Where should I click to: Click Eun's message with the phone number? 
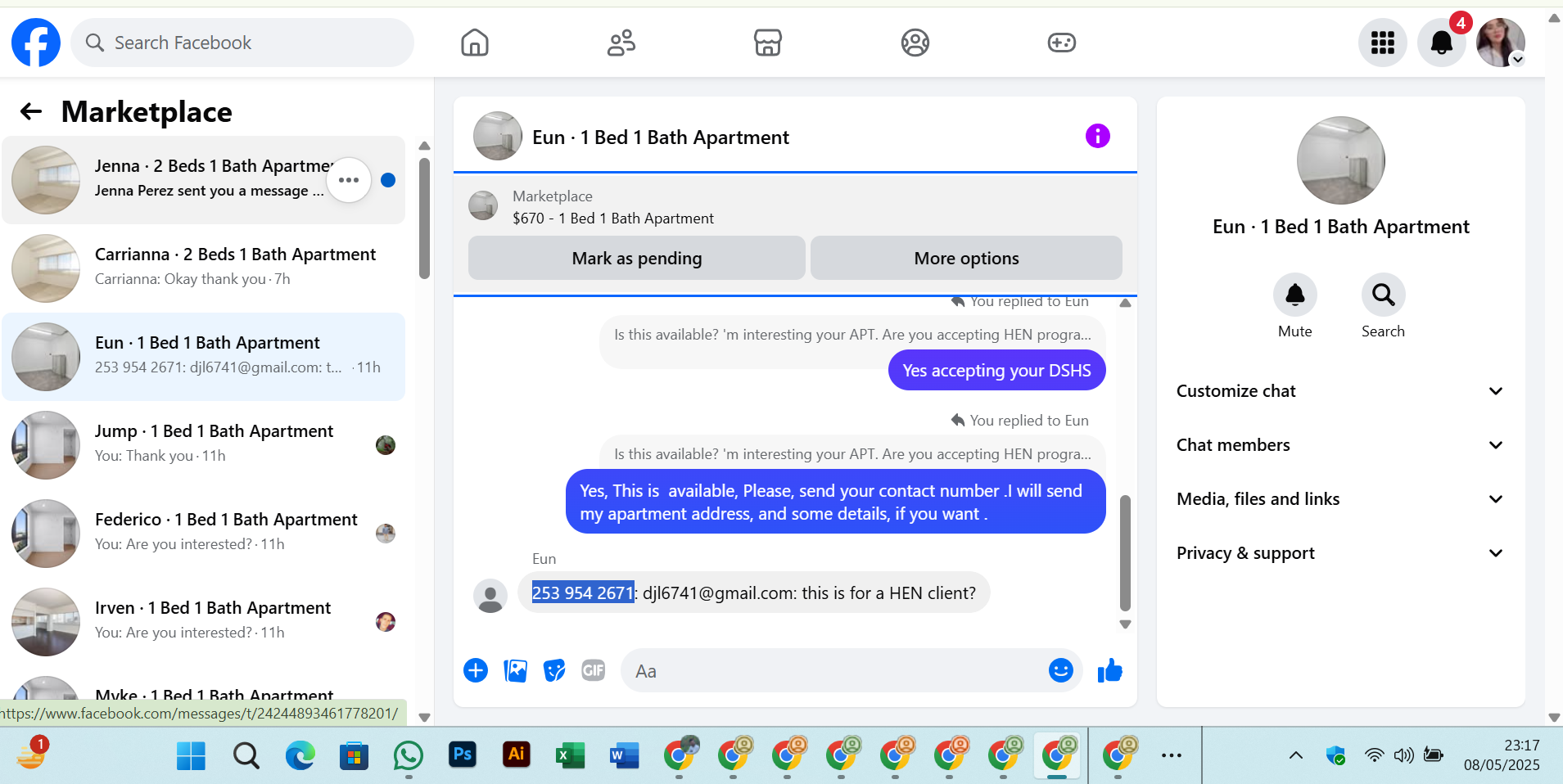pyautogui.click(x=754, y=593)
